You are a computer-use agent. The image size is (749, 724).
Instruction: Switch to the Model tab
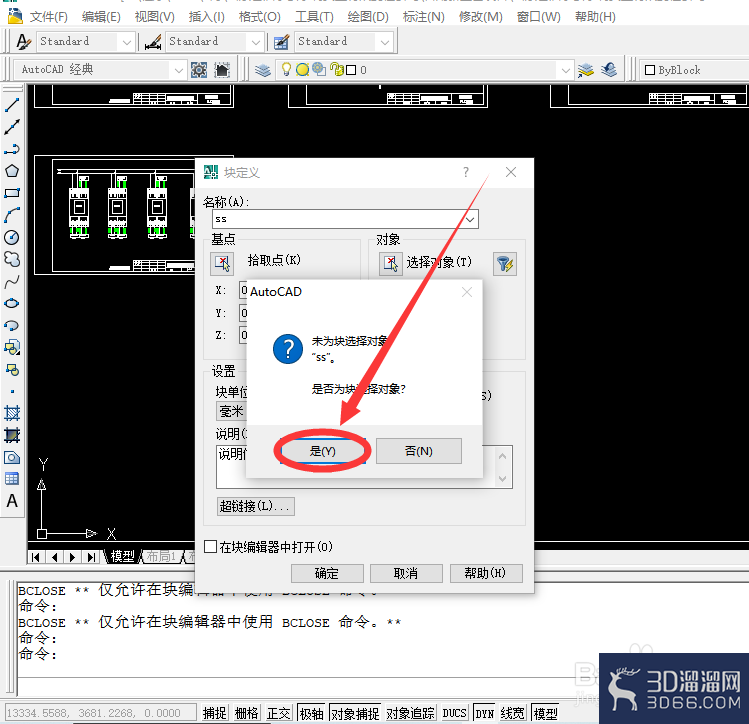click(122, 556)
